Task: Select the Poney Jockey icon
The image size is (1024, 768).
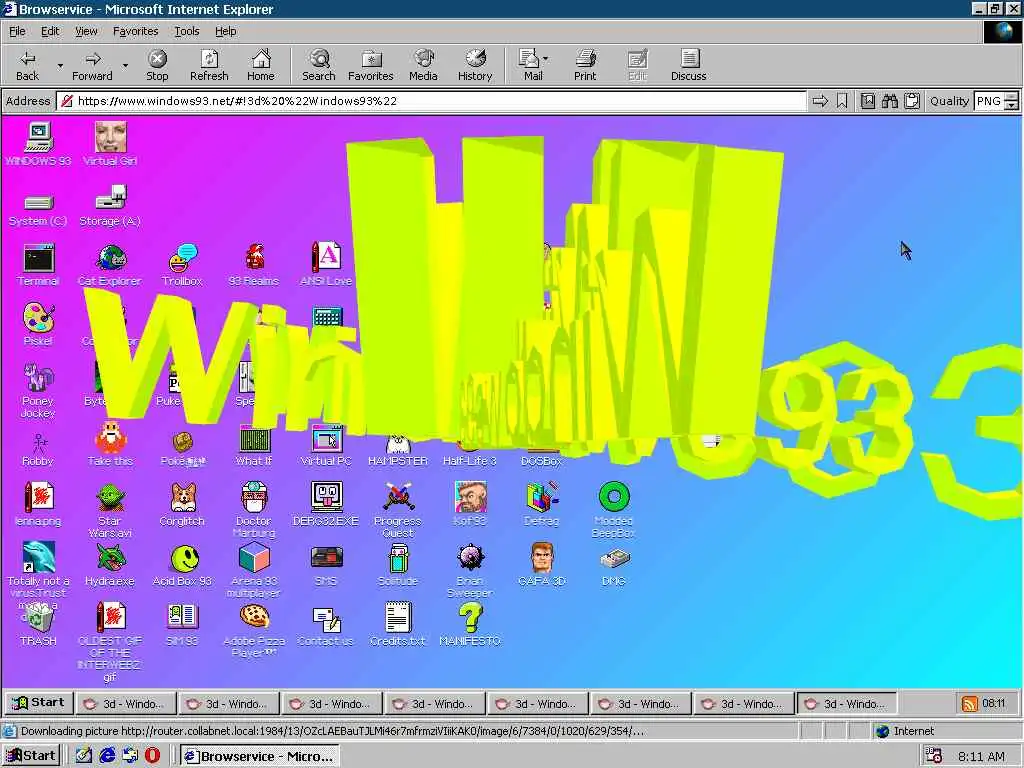Action: [x=39, y=390]
